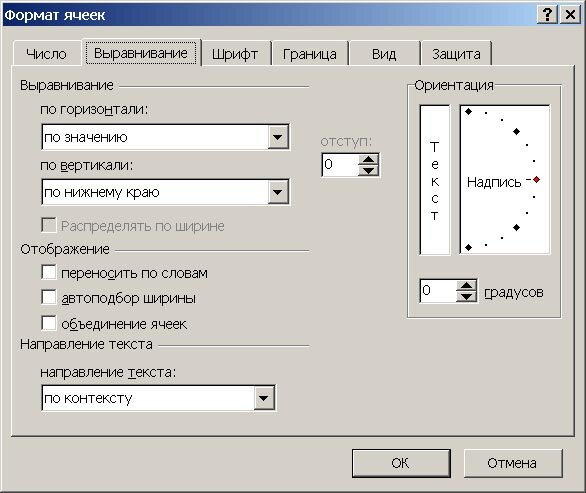
Task: Click the отступ input field
Action: [340, 165]
